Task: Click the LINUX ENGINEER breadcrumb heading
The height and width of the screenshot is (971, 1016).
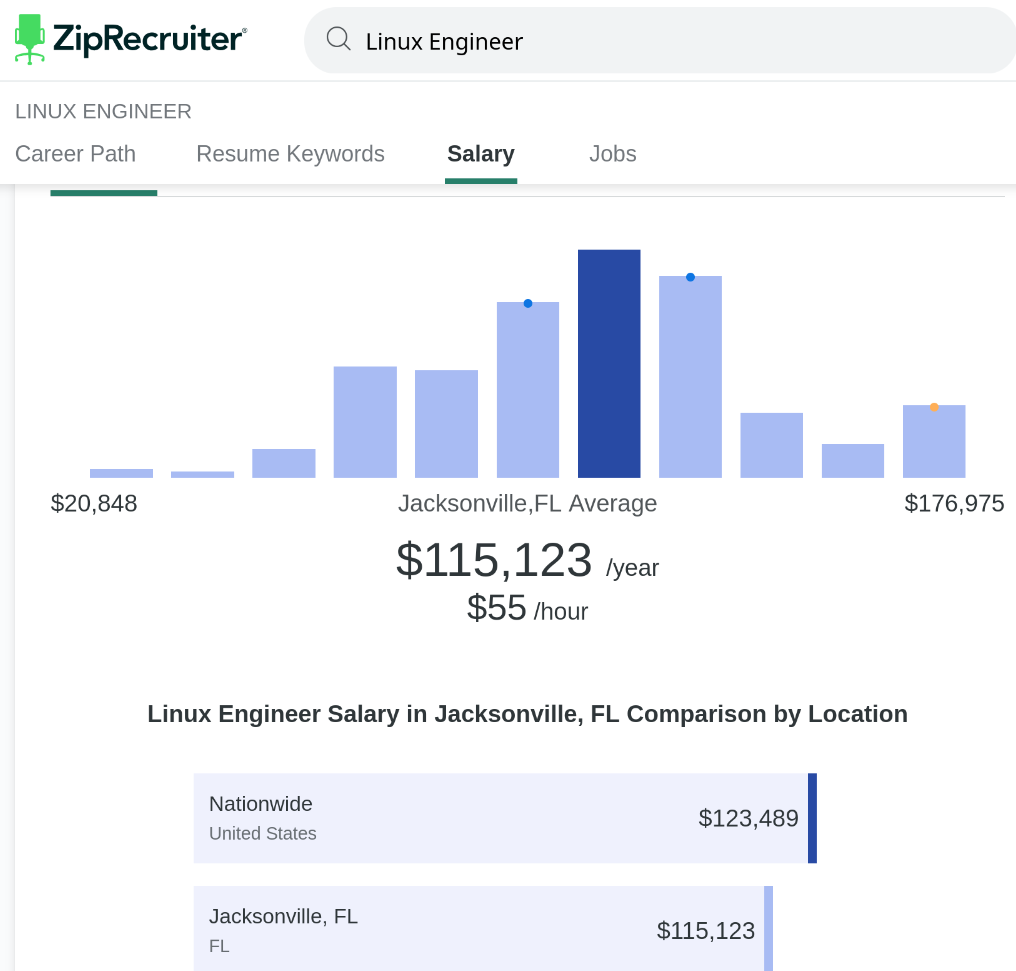Action: (x=103, y=111)
